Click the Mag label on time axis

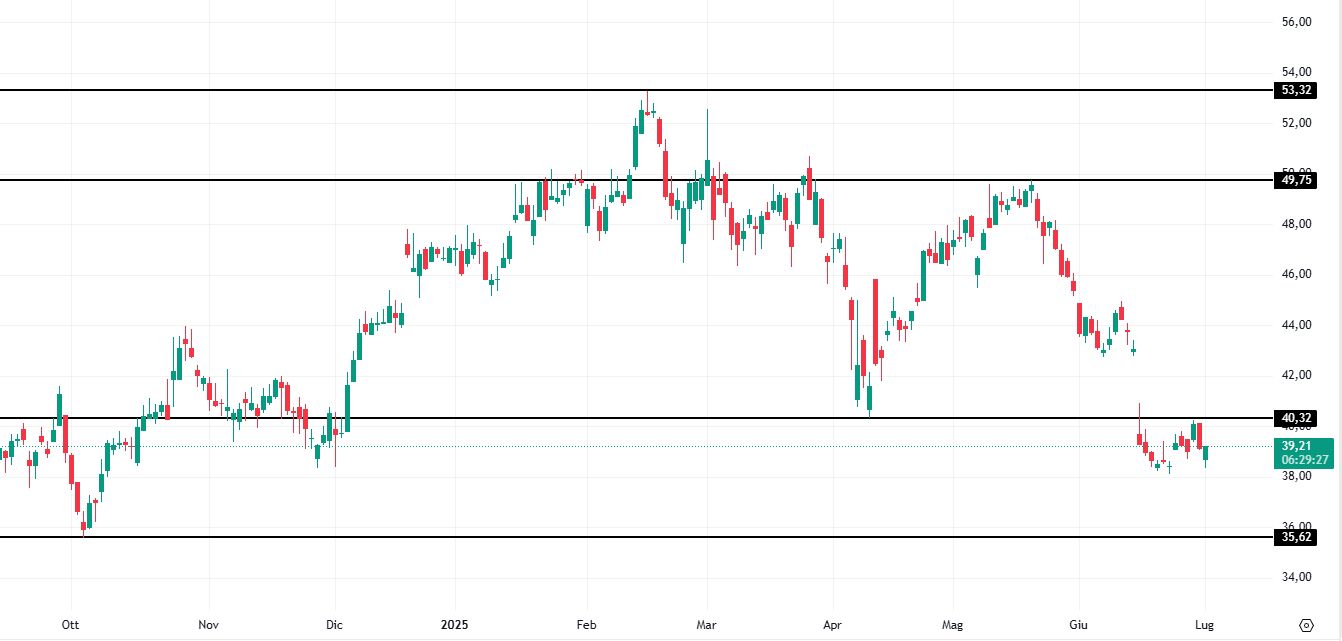pyautogui.click(x=952, y=625)
